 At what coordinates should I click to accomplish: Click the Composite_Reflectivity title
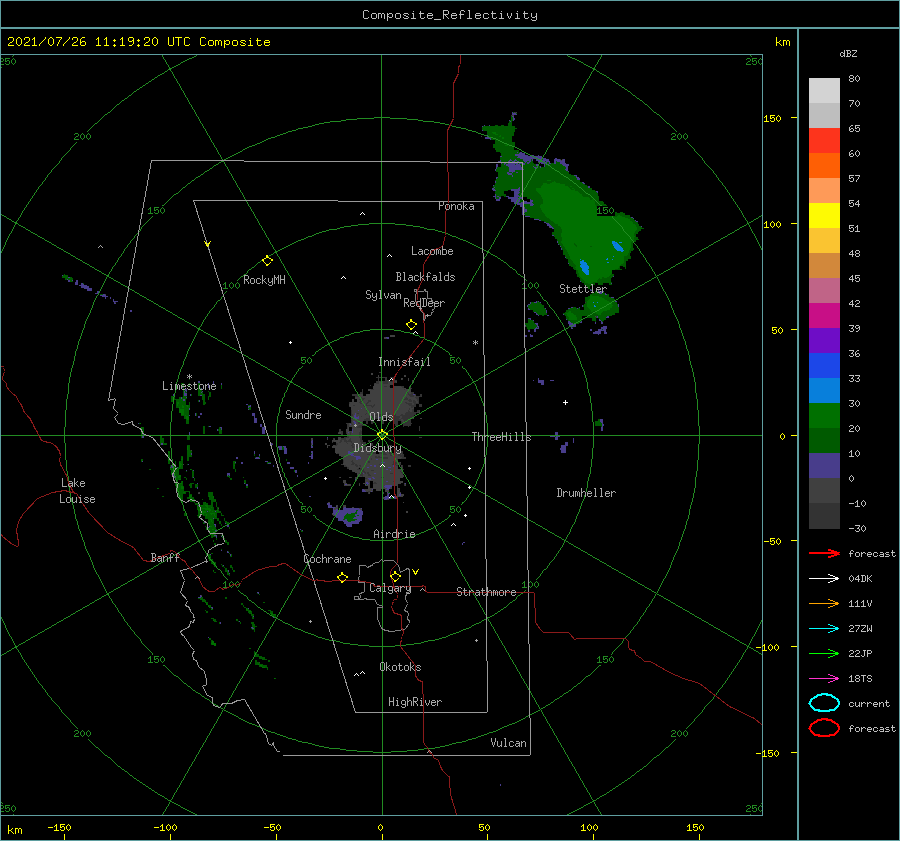(450, 15)
